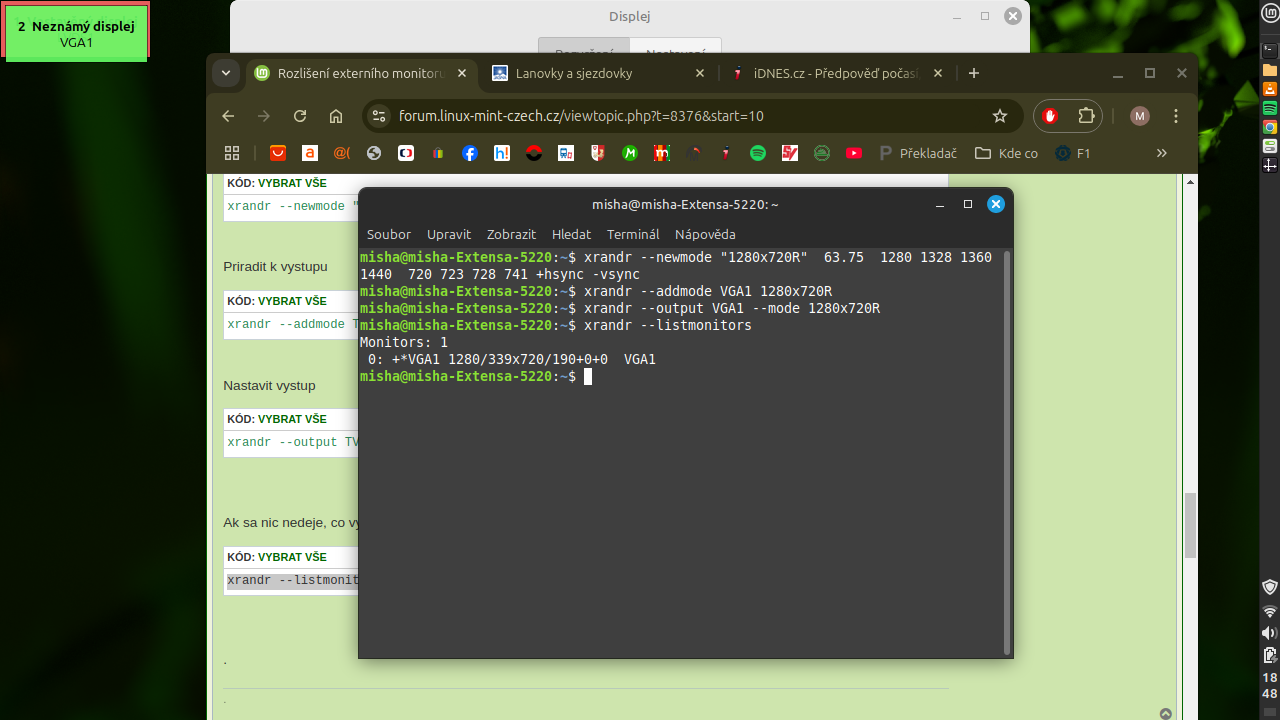The image size is (1280, 720).
Task: Click the volume icon in system tray
Action: coord(1270,633)
